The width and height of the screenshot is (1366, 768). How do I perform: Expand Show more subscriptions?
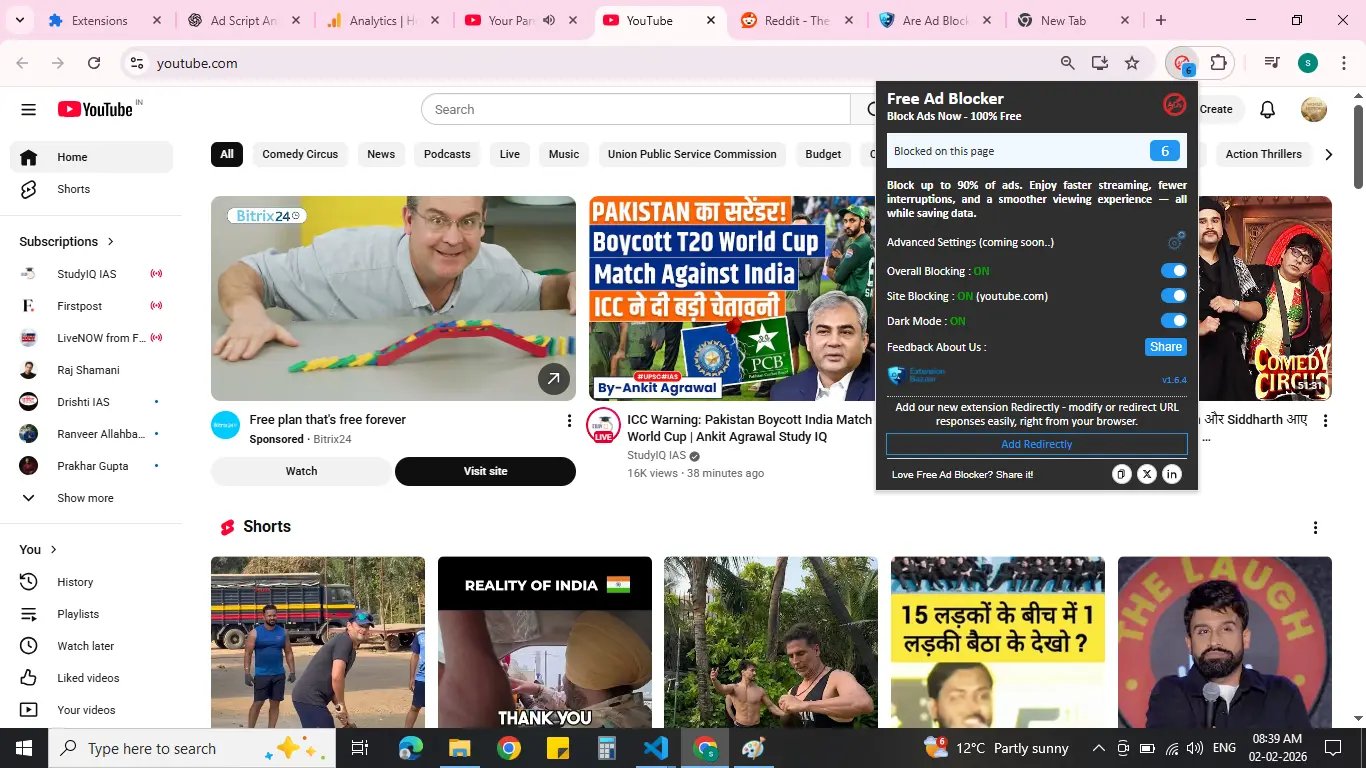(91, 498)
